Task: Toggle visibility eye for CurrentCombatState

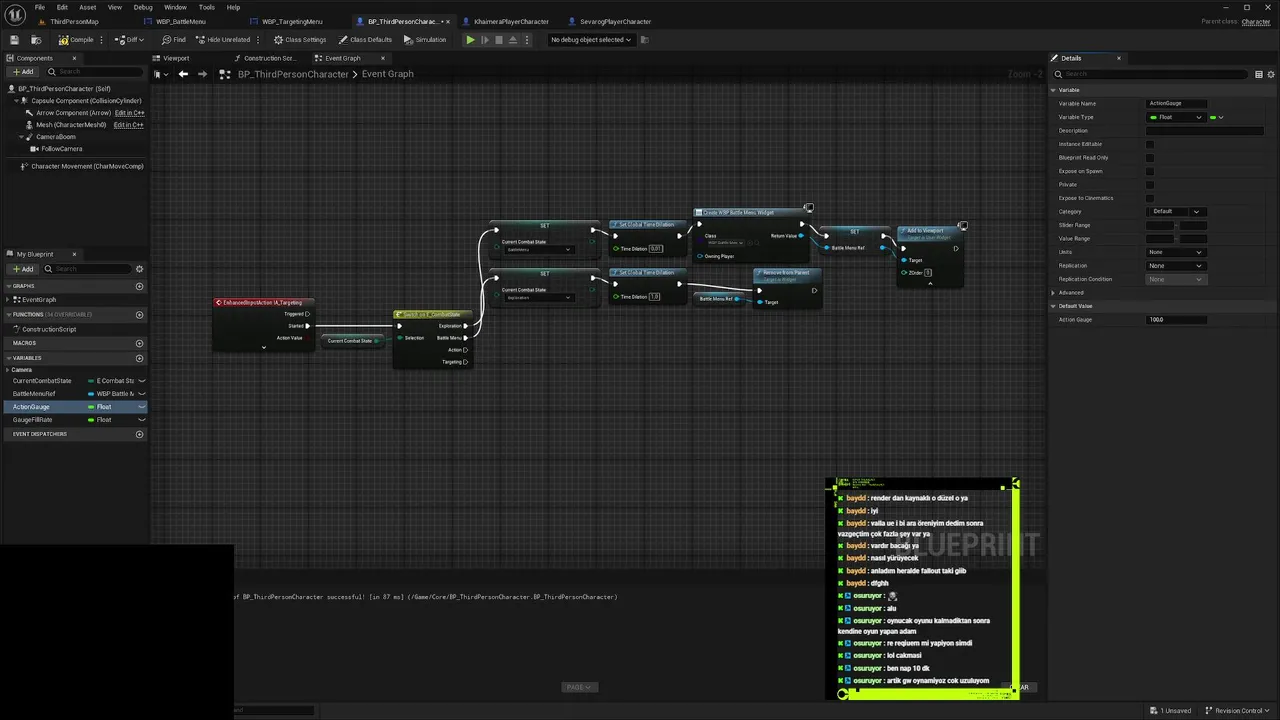Action: [141, 381]
